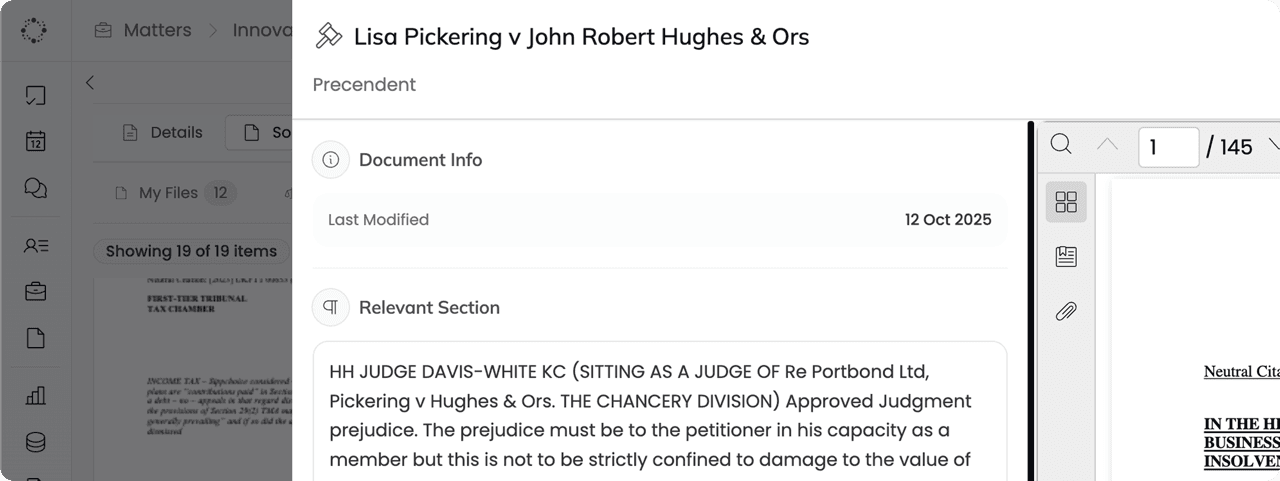Screen dimensions: 1280x481
Task: Search within the PDF document
Action: click(1061, 145)
